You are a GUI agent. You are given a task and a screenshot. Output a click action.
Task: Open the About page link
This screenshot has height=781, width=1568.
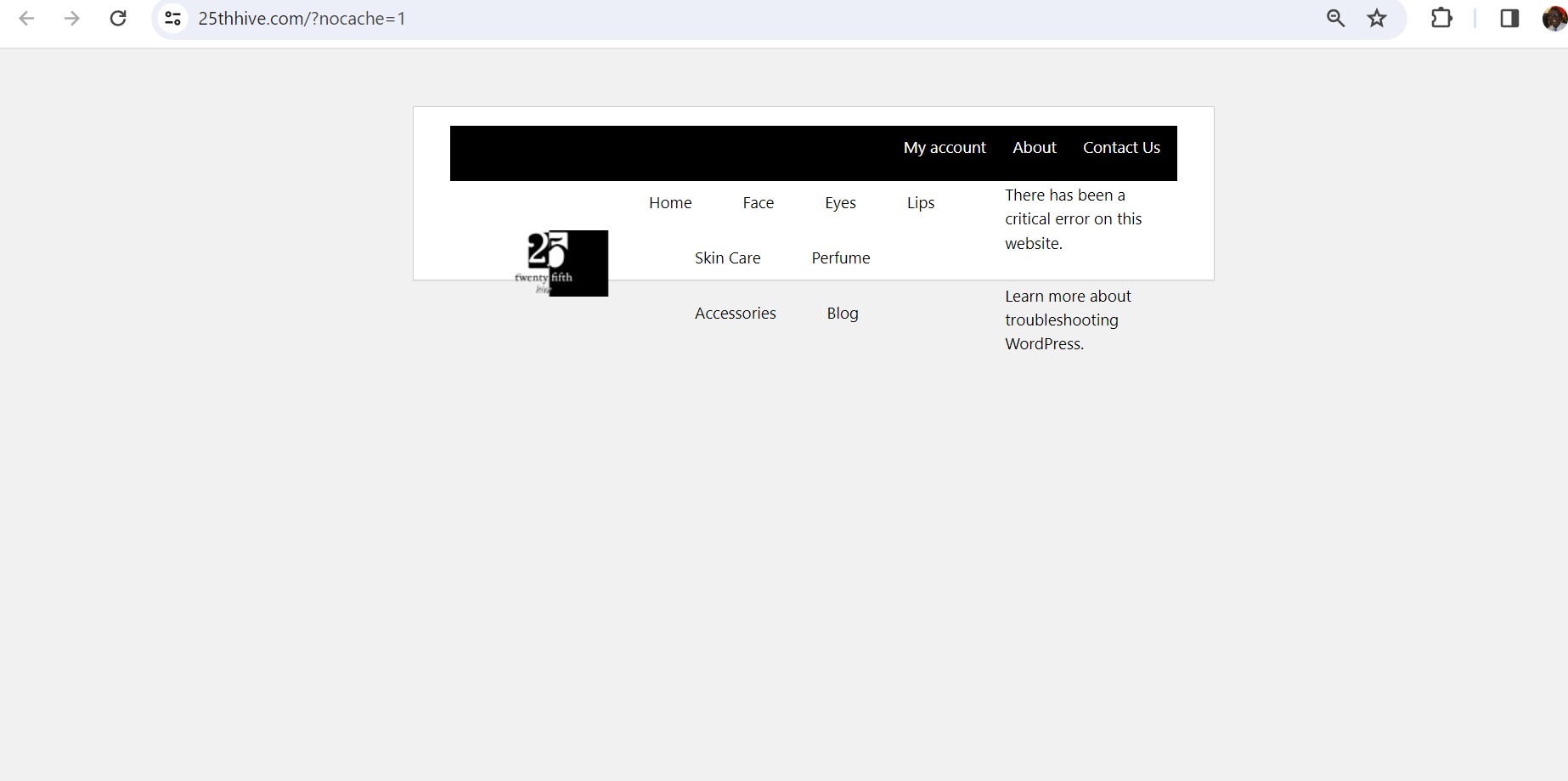pos(1035,148)
